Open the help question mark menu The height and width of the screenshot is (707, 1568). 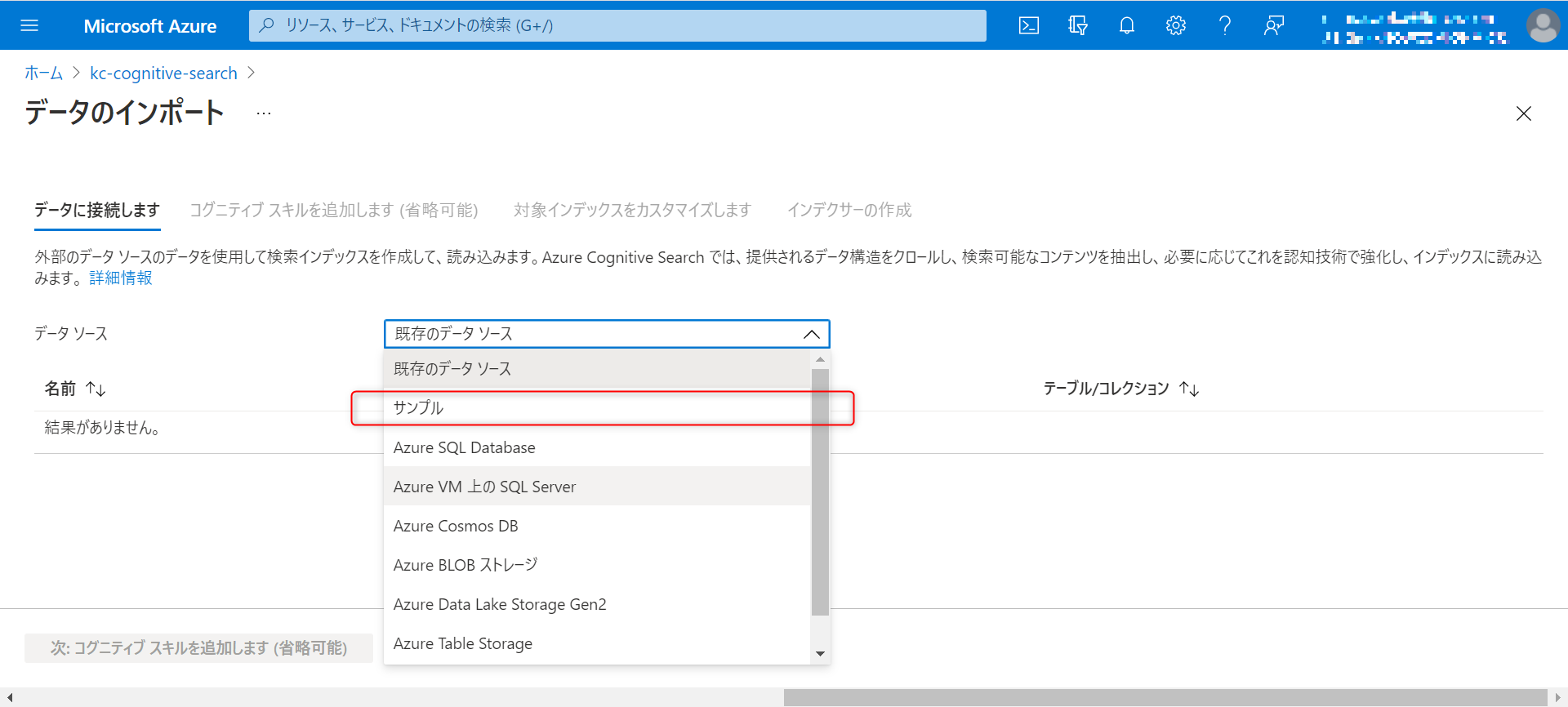click(1225, 25)
